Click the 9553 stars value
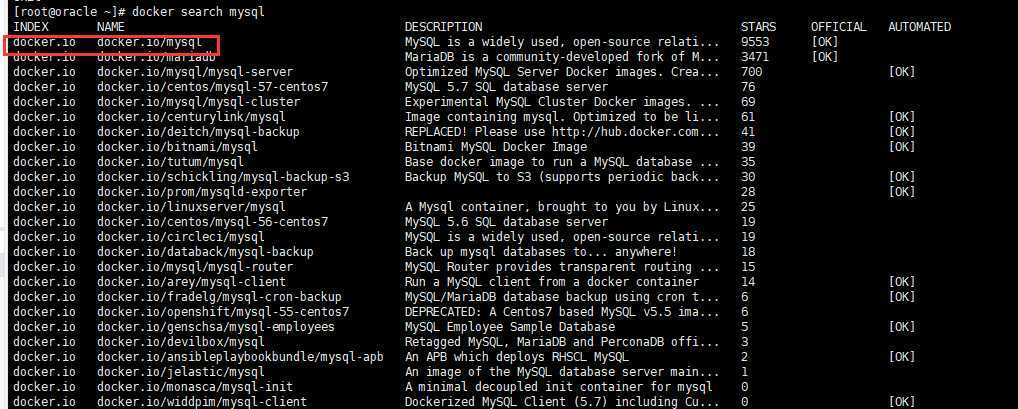This screenshot has height=409, width=1018. 754,42
